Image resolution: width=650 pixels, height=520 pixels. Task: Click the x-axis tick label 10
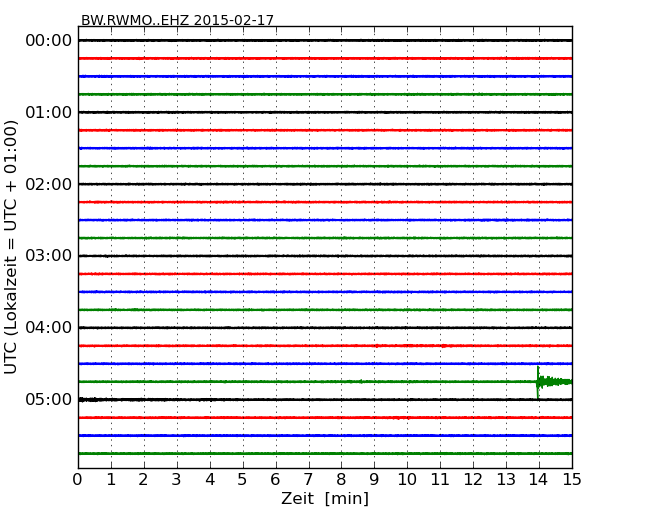point(407,480)
